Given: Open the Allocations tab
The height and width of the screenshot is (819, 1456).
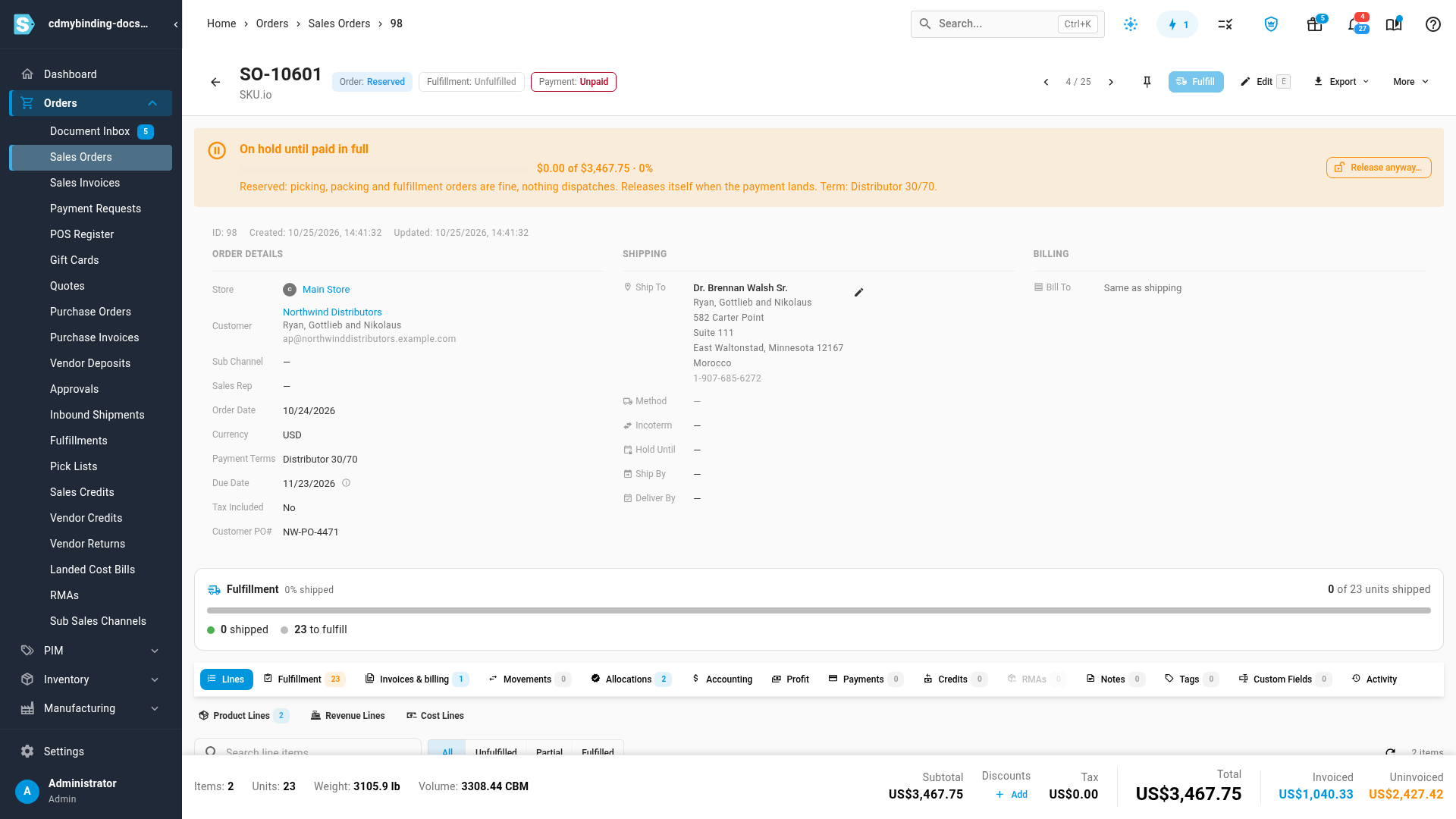Looking at the screenshot, I should point(630,679).
